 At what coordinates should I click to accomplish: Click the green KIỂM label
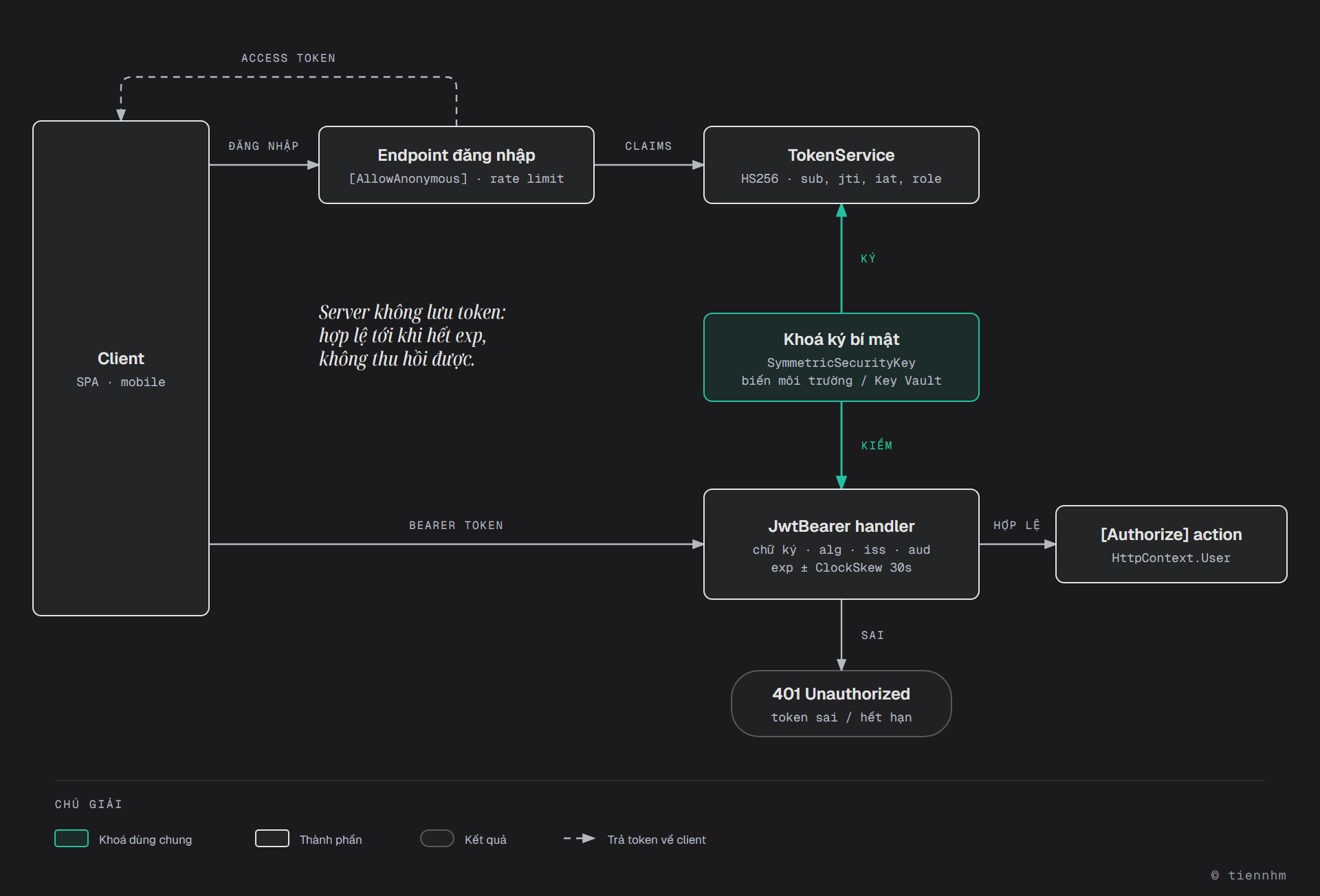[x=877, y=445]
